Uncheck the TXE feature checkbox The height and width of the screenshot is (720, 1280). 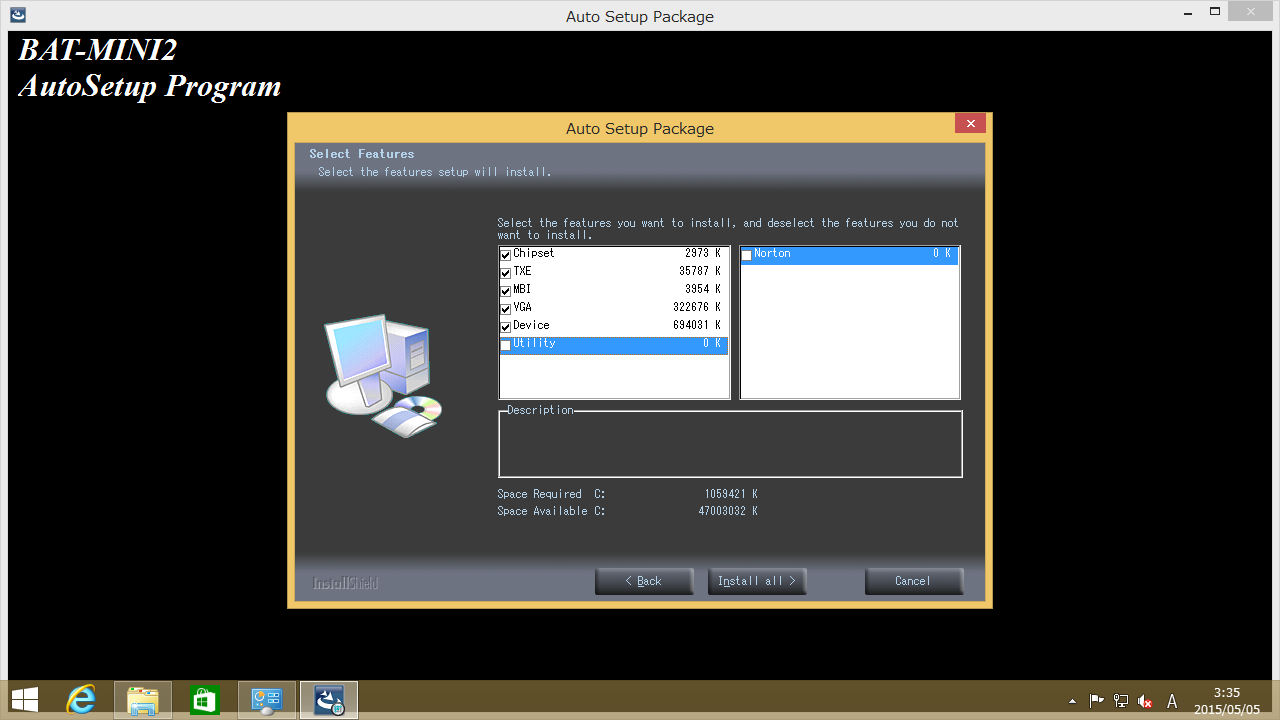[x=505, y=273]
